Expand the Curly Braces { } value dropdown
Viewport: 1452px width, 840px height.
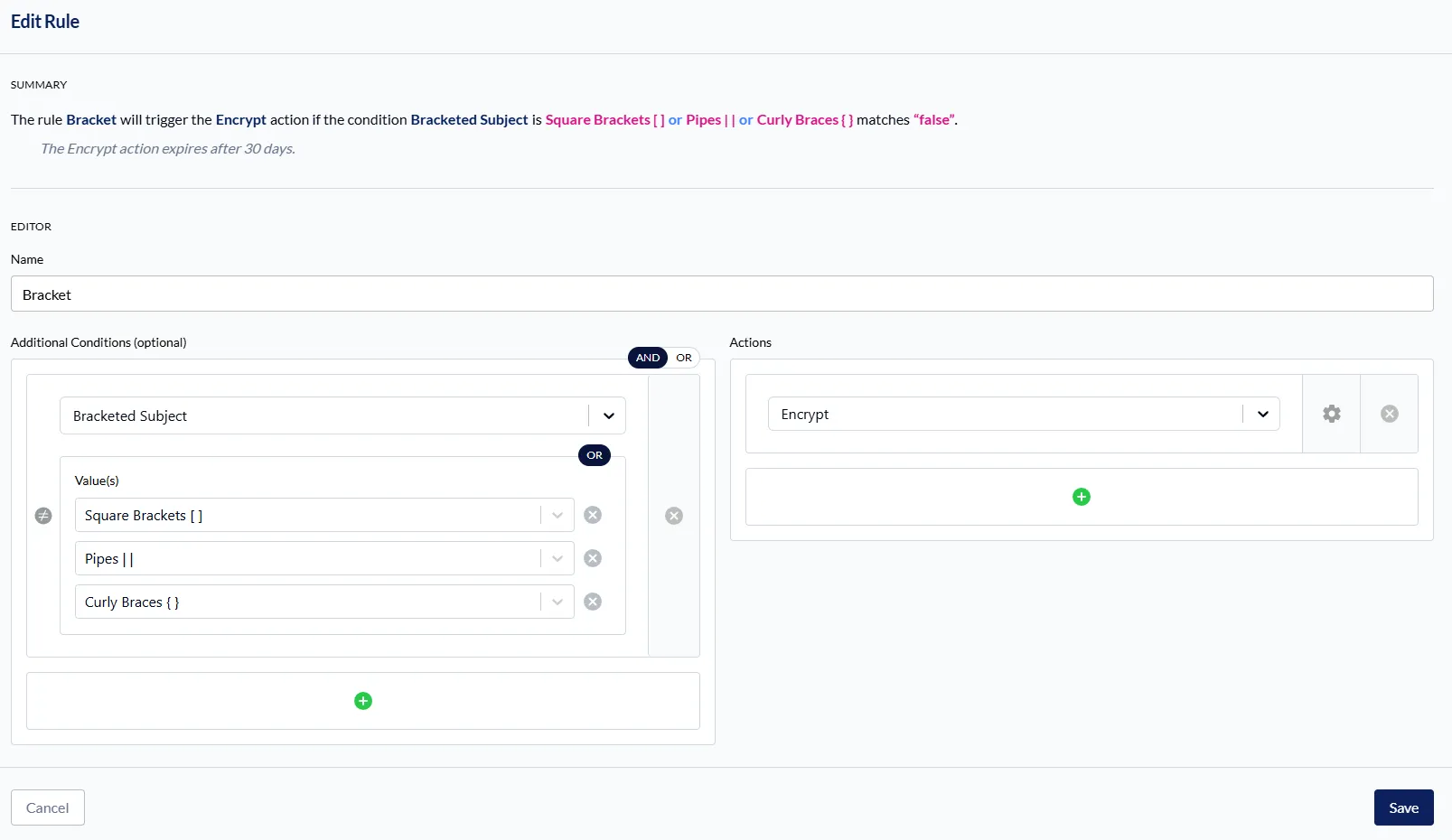tap(557, 602)
